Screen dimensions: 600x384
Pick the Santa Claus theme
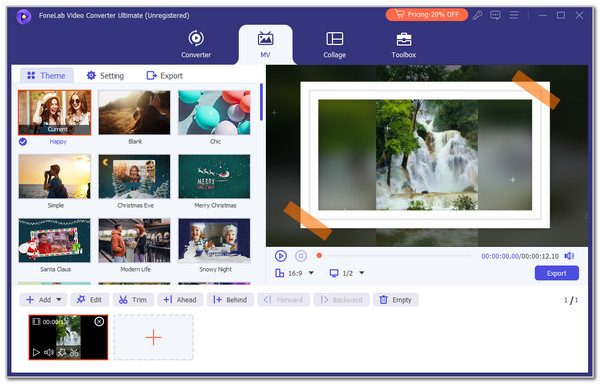(55, 240)
